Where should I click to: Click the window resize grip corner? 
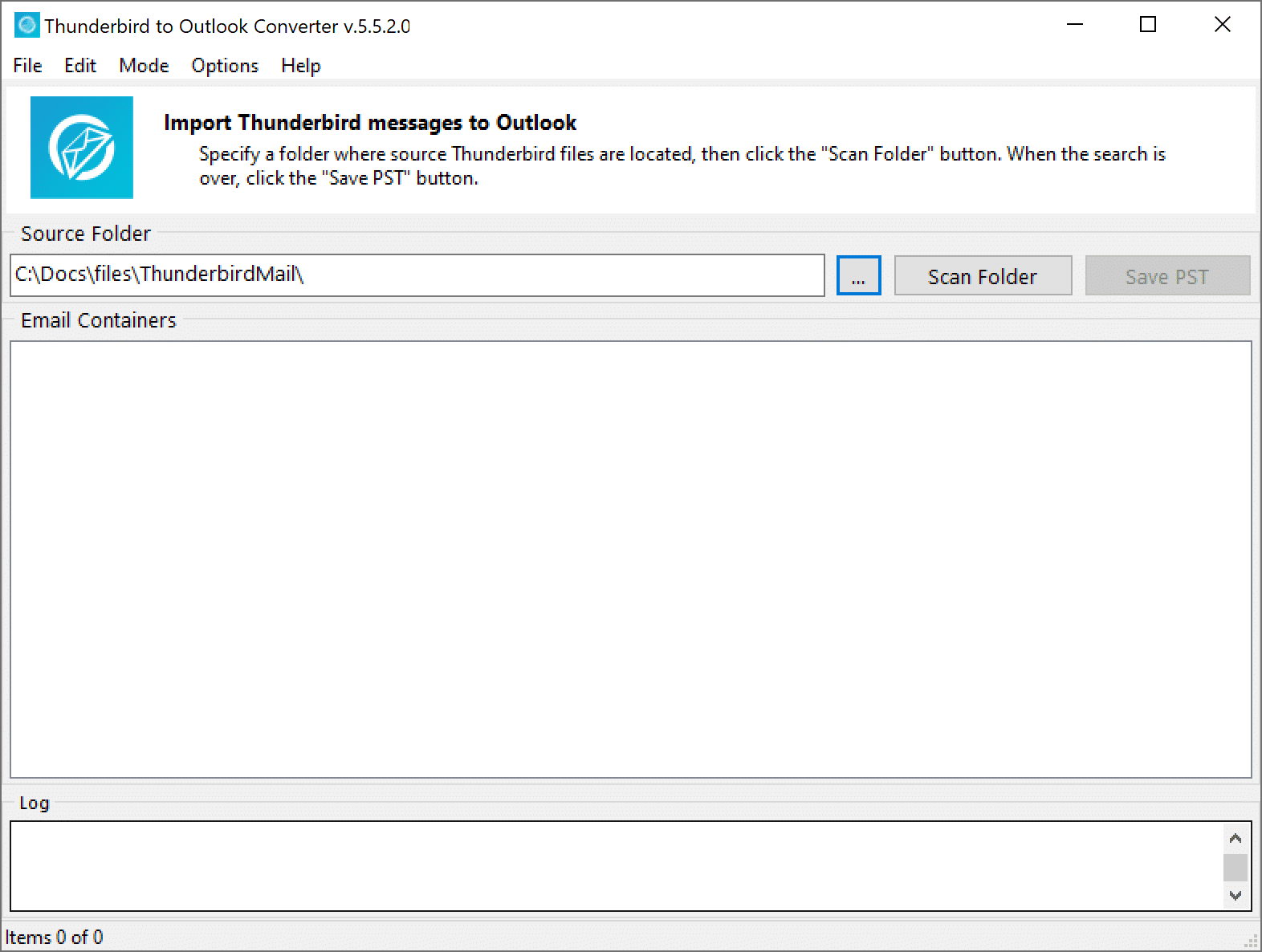[x=1251, y=941]
